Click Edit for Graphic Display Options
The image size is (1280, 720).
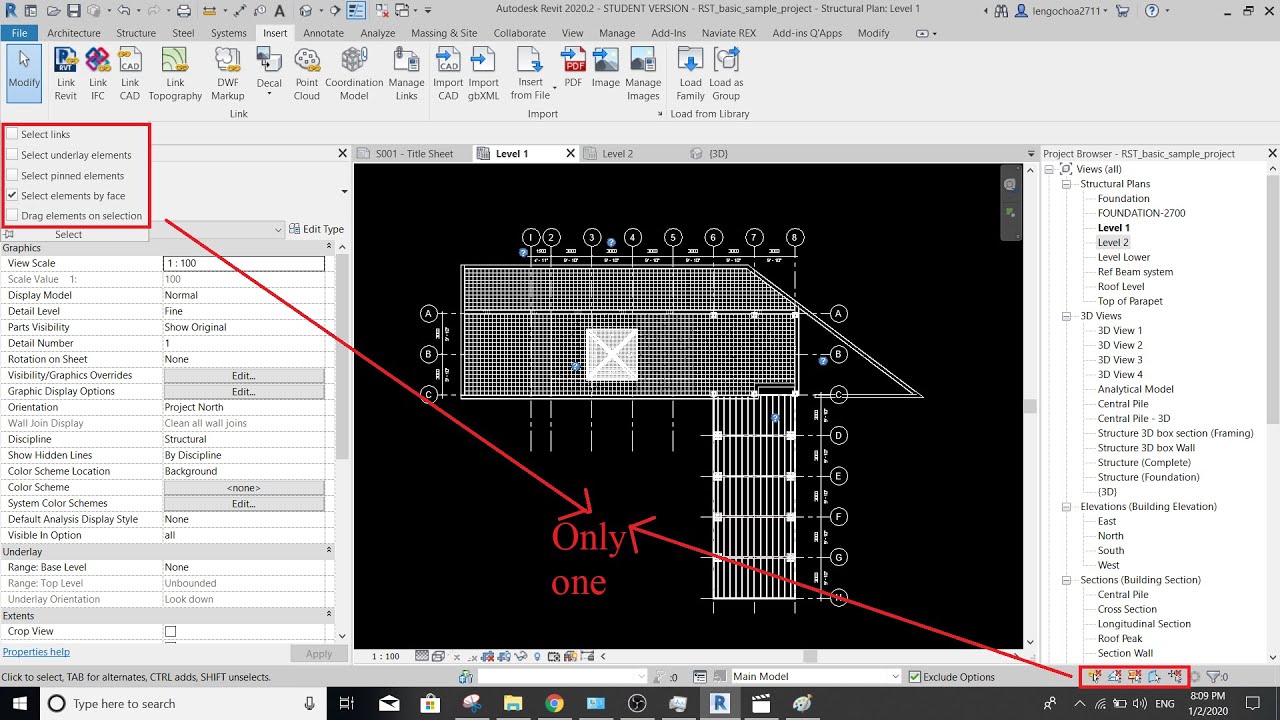pos(244,391)
